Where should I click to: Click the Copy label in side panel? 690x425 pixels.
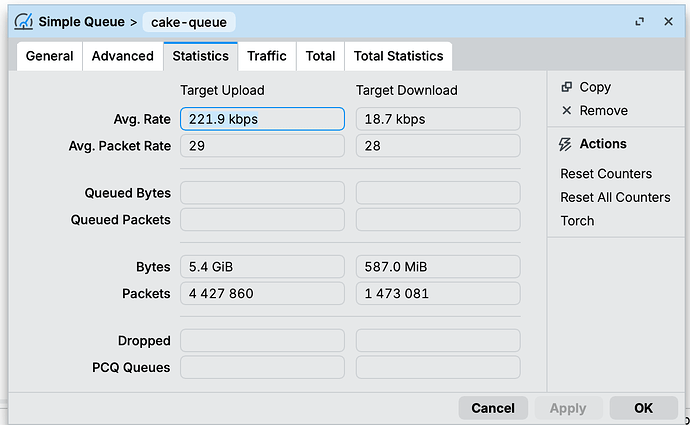[595, 87]
